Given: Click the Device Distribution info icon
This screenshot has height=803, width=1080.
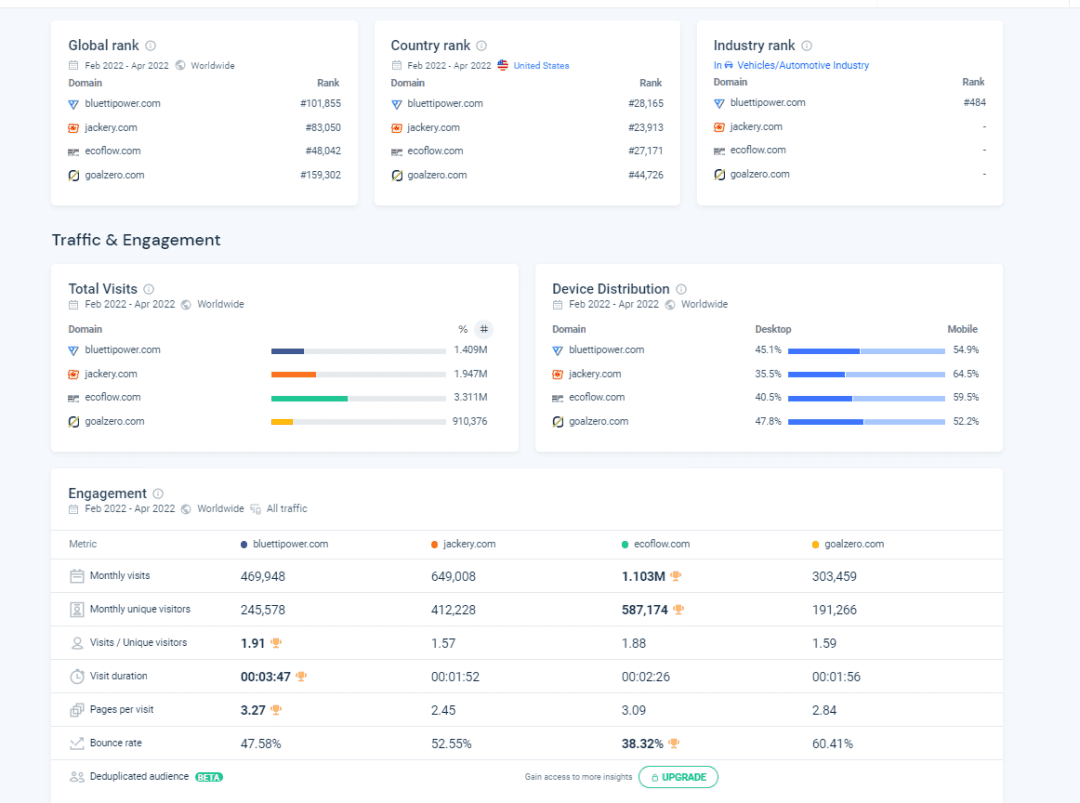Looking at the screenshot, I should coord(681,289).
